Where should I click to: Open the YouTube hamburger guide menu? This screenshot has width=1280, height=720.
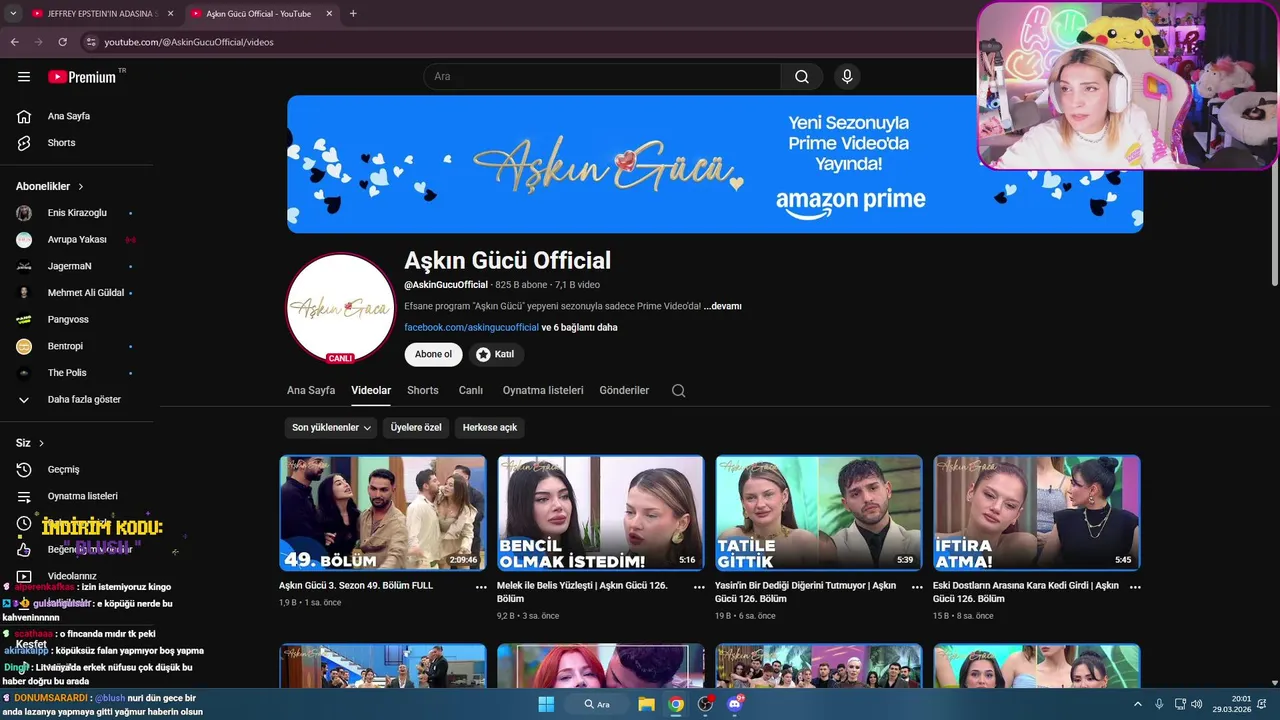[x=24, y=77]
